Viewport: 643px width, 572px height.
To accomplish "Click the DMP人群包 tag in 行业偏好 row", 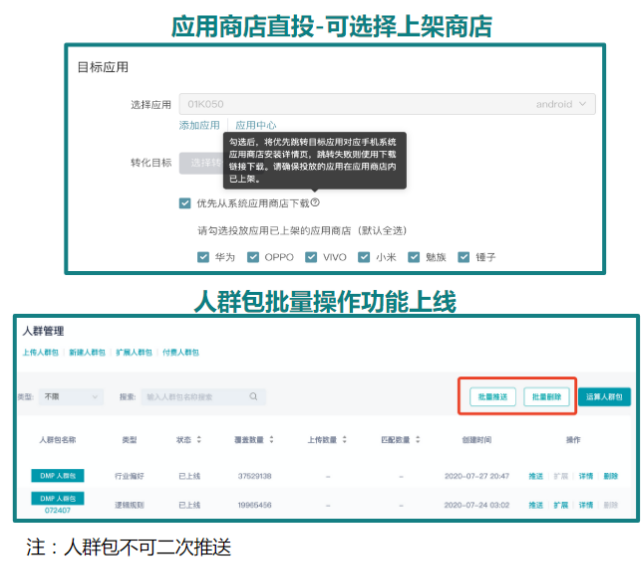I will coord(58,476).
